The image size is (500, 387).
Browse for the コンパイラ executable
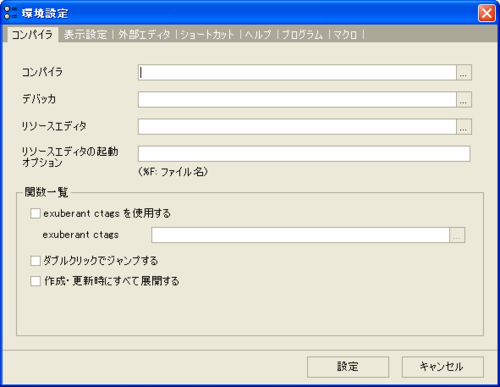[464, 72]
